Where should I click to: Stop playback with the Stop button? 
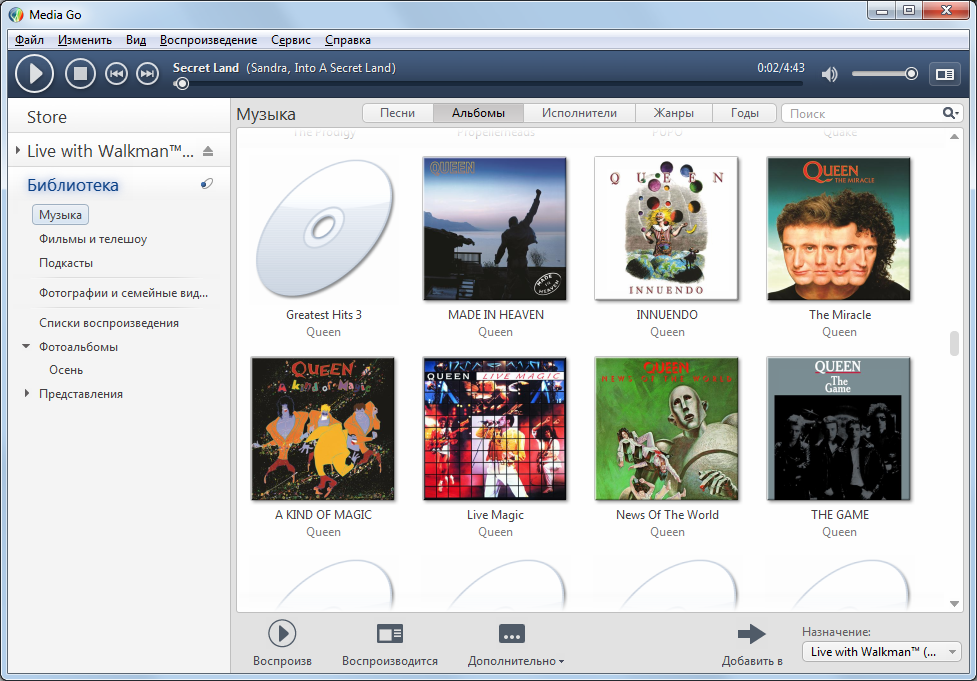[x=80, y=74]
